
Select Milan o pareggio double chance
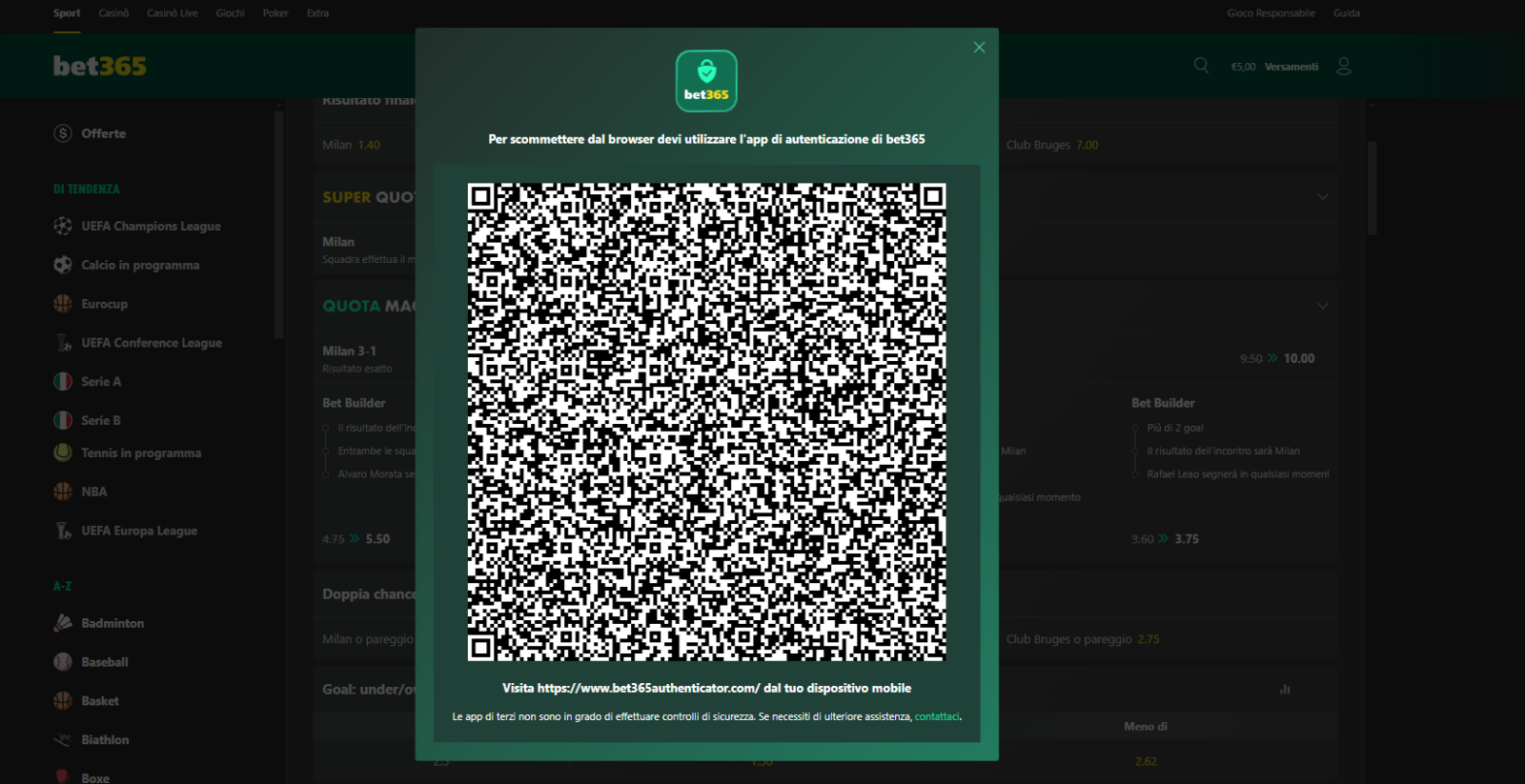pyautogui.click(x=368, y=639)
